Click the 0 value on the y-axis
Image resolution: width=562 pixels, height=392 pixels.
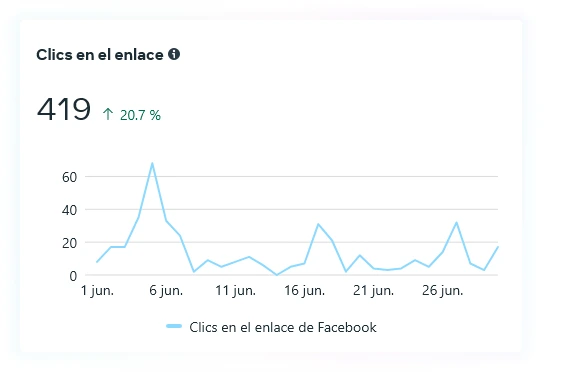(x=73, y=276)
